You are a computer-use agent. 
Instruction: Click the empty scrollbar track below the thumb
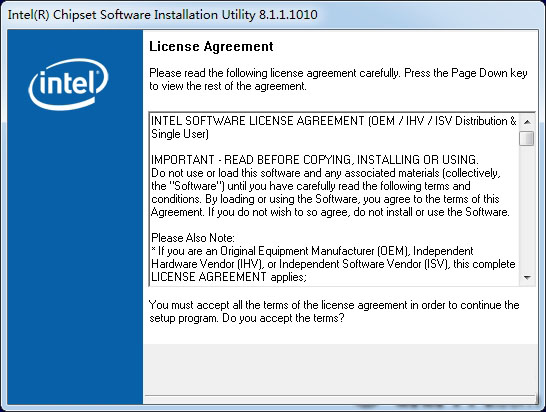527,208
